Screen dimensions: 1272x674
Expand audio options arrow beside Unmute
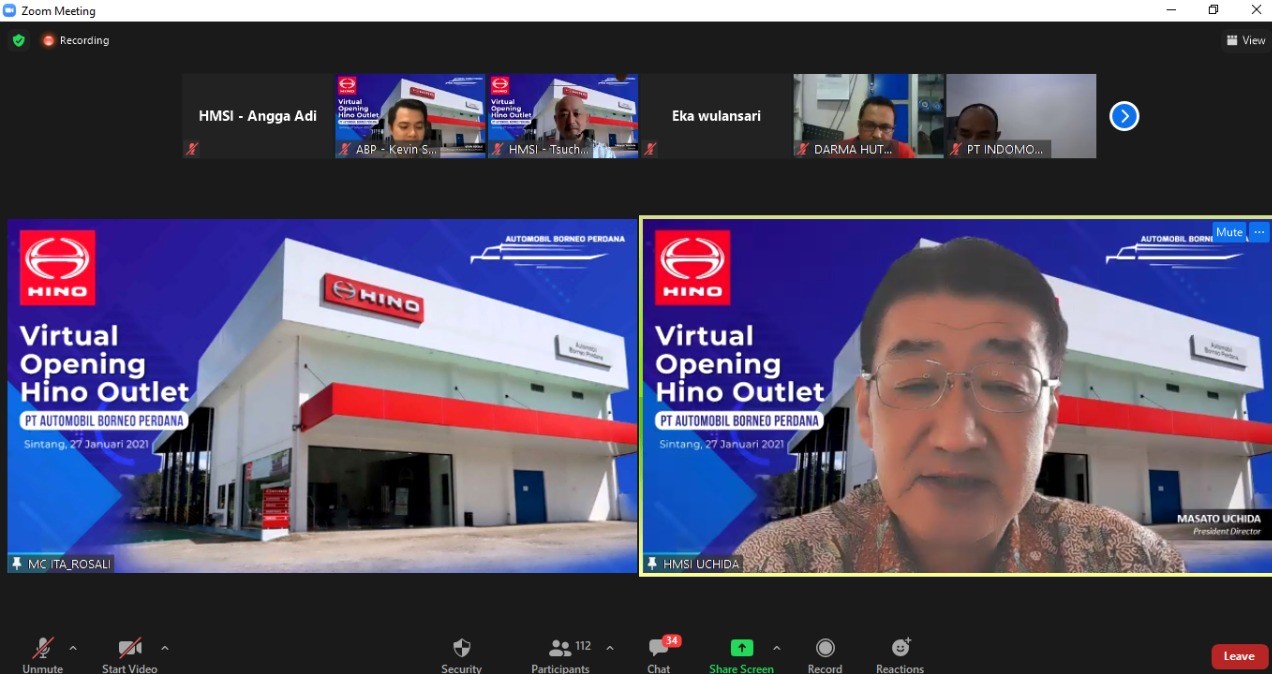click(x=73, y=648)
